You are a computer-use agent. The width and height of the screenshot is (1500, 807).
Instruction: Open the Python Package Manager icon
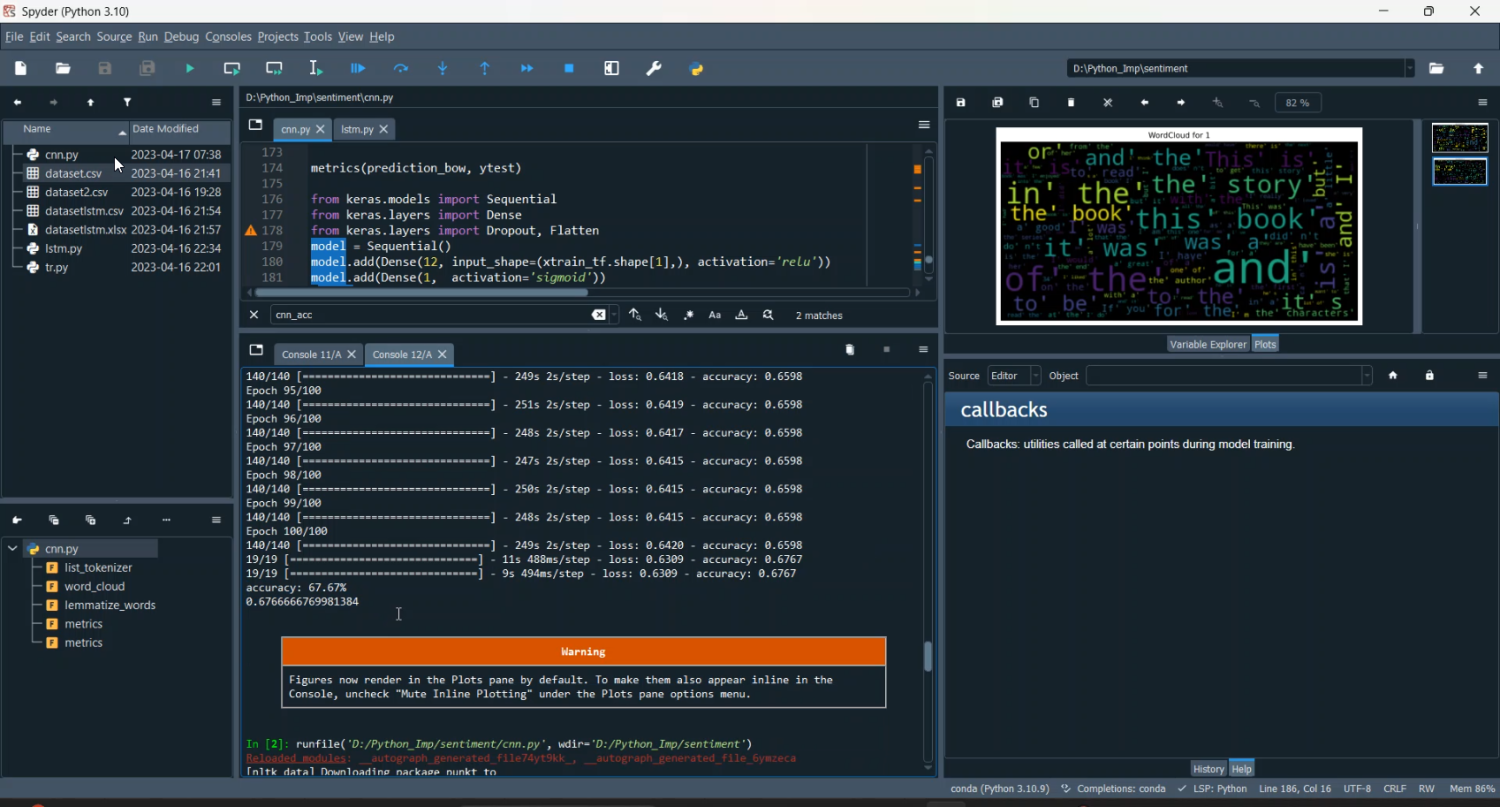click(x=696, y=68)
